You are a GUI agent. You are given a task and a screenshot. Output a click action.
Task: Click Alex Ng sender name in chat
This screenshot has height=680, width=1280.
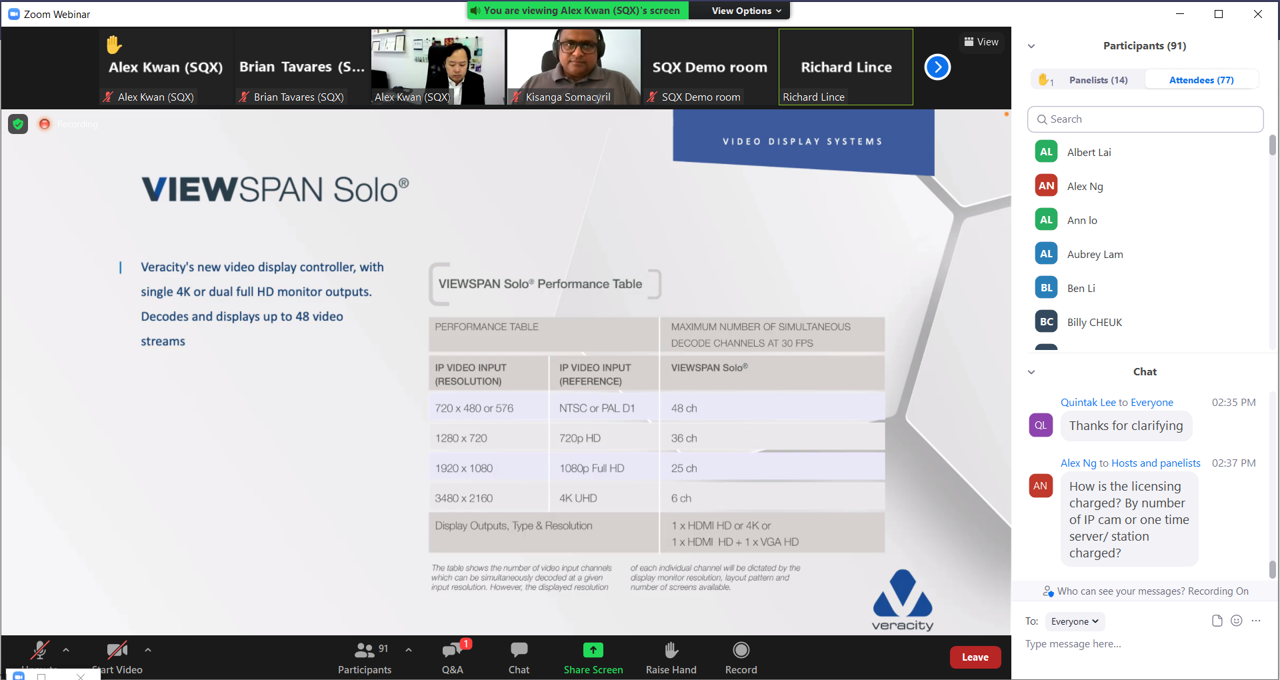coord(1078,463)
